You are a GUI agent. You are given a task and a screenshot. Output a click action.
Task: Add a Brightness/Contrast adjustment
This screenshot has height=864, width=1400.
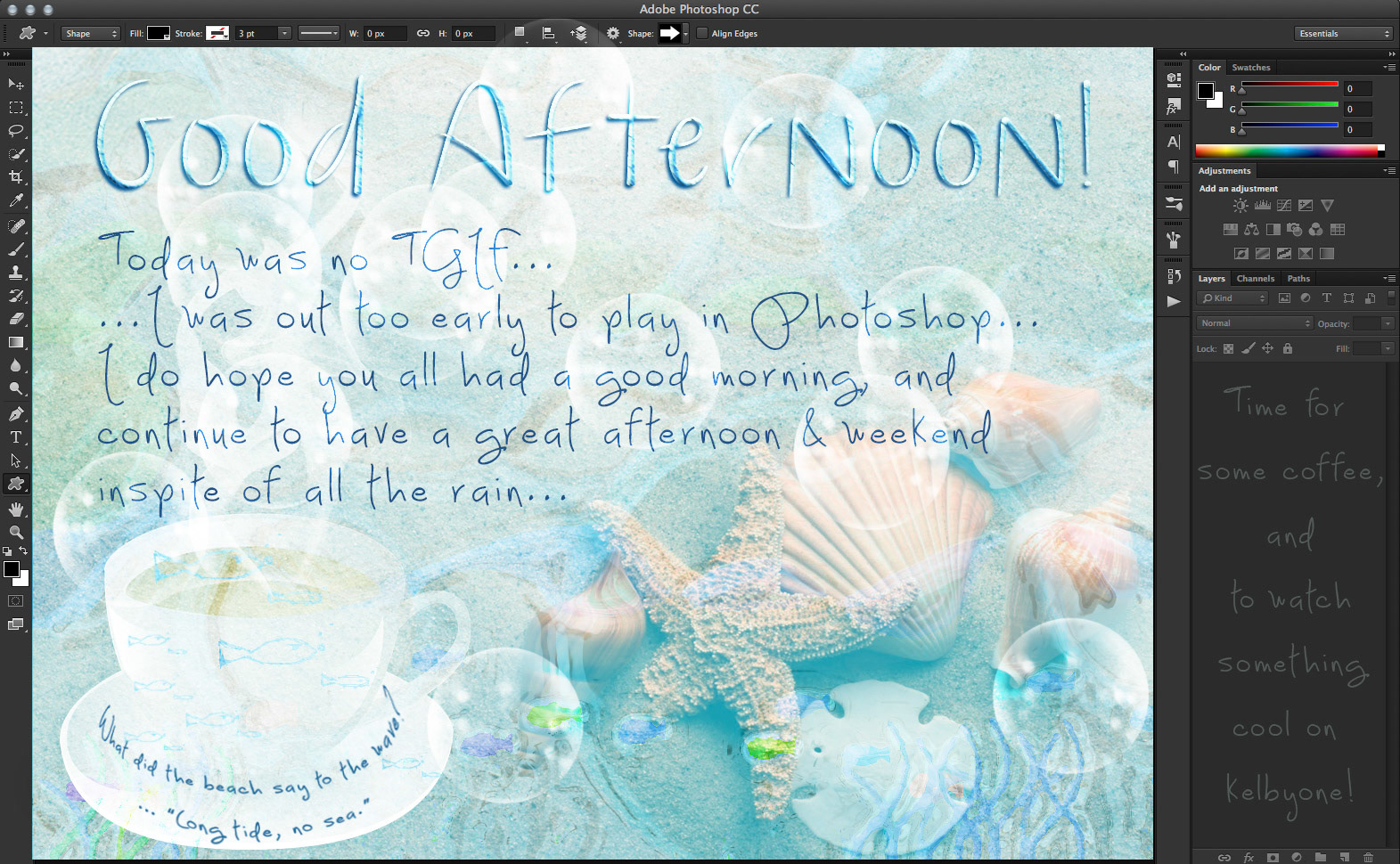click(x=1240, y=206)
